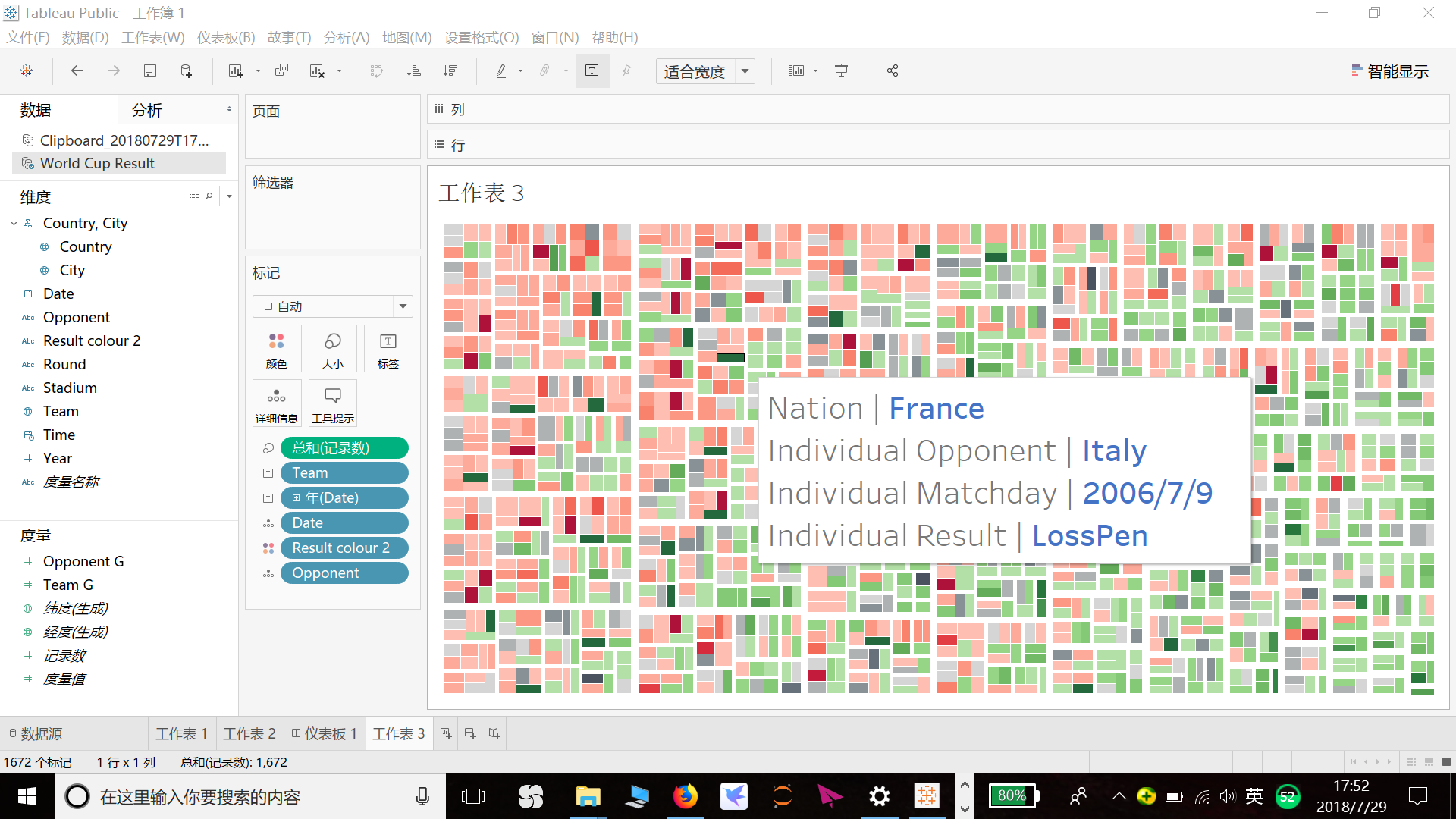Select the Clipboard_20180729T17 data source

119,140
